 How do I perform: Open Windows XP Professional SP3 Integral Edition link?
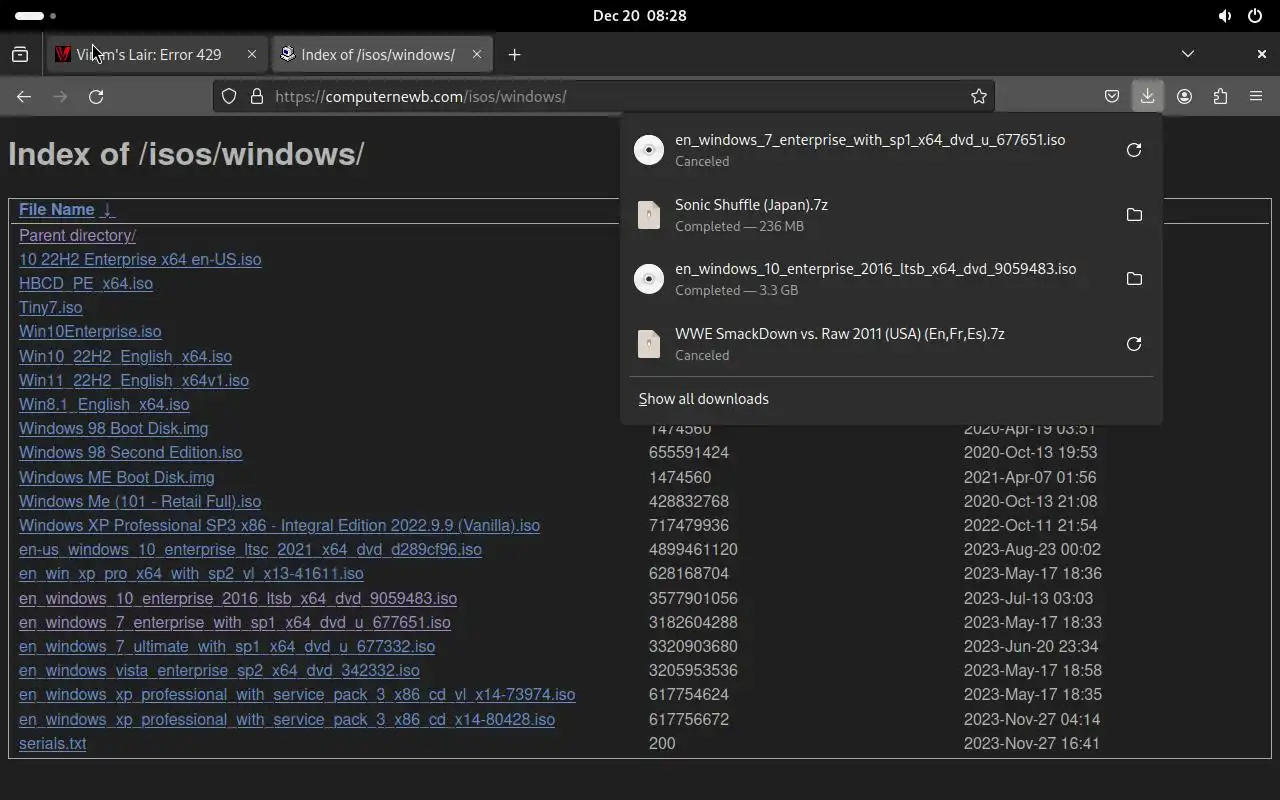coord(279,526)
